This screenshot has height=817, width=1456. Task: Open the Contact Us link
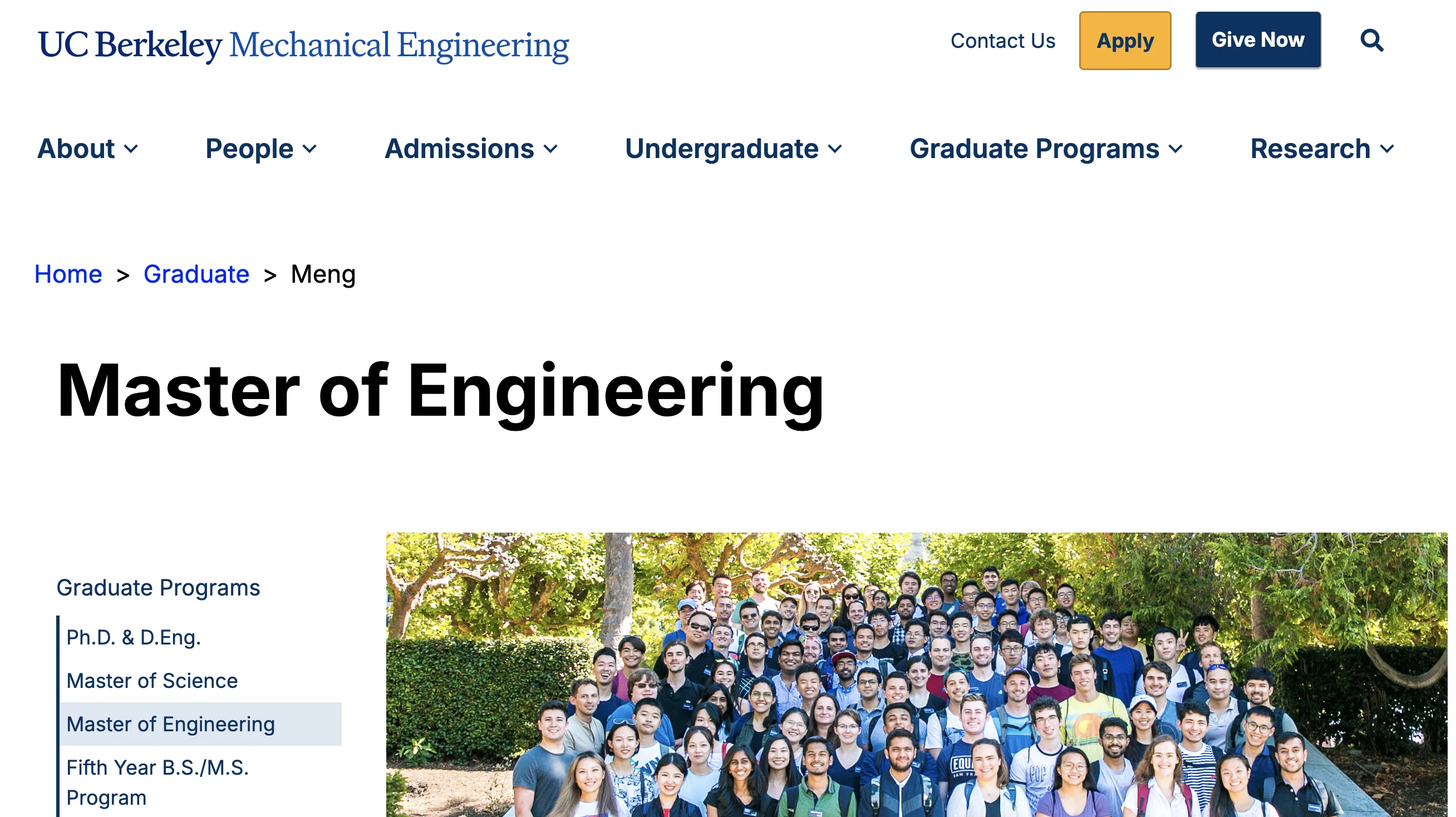point(1003,41)
